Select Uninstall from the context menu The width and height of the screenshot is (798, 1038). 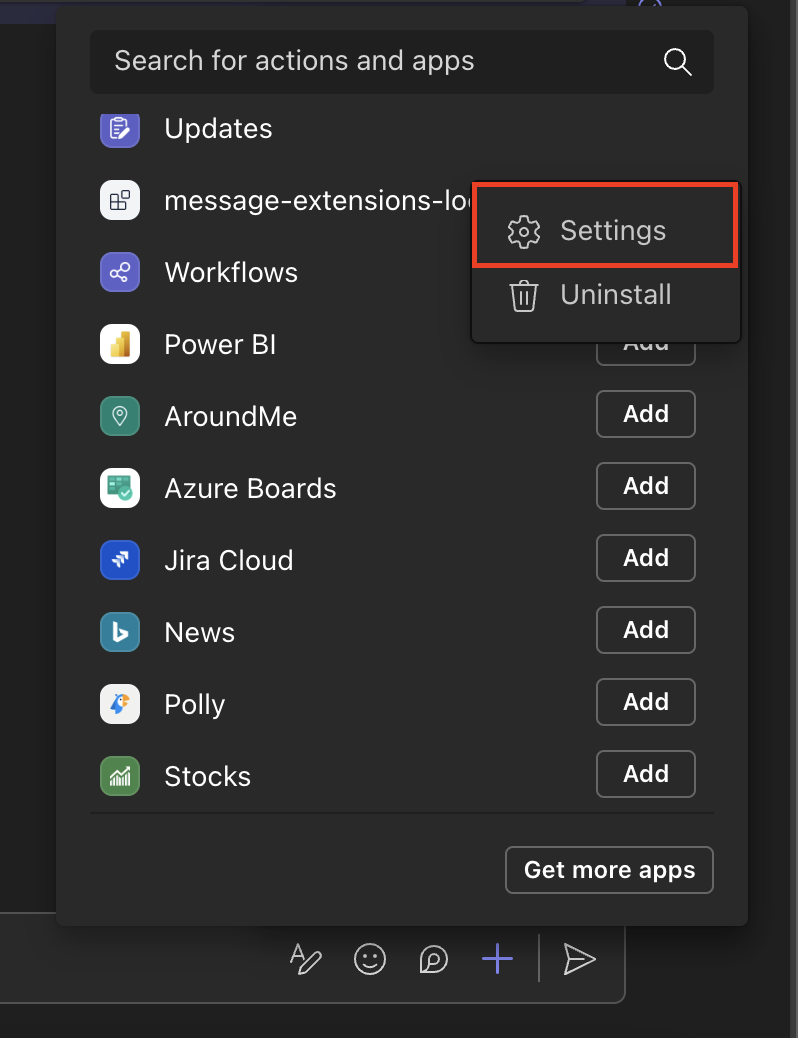click(605, 296)
